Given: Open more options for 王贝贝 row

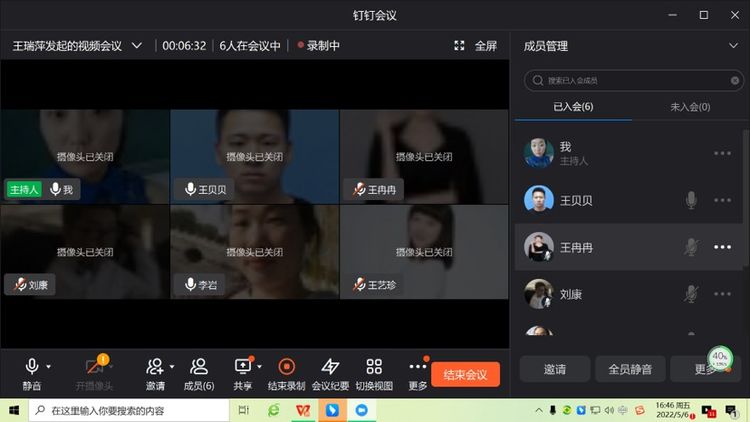Looking at the screenshot, I should point(722,200).
